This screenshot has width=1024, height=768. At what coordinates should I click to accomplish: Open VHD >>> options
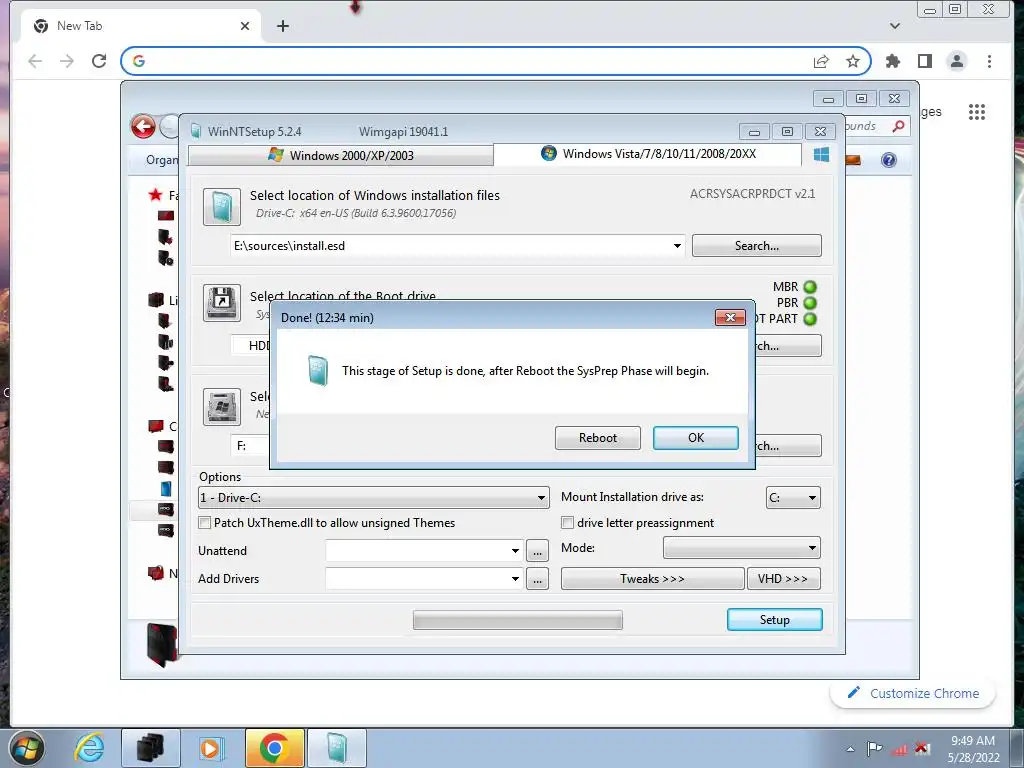pos(784,579)
